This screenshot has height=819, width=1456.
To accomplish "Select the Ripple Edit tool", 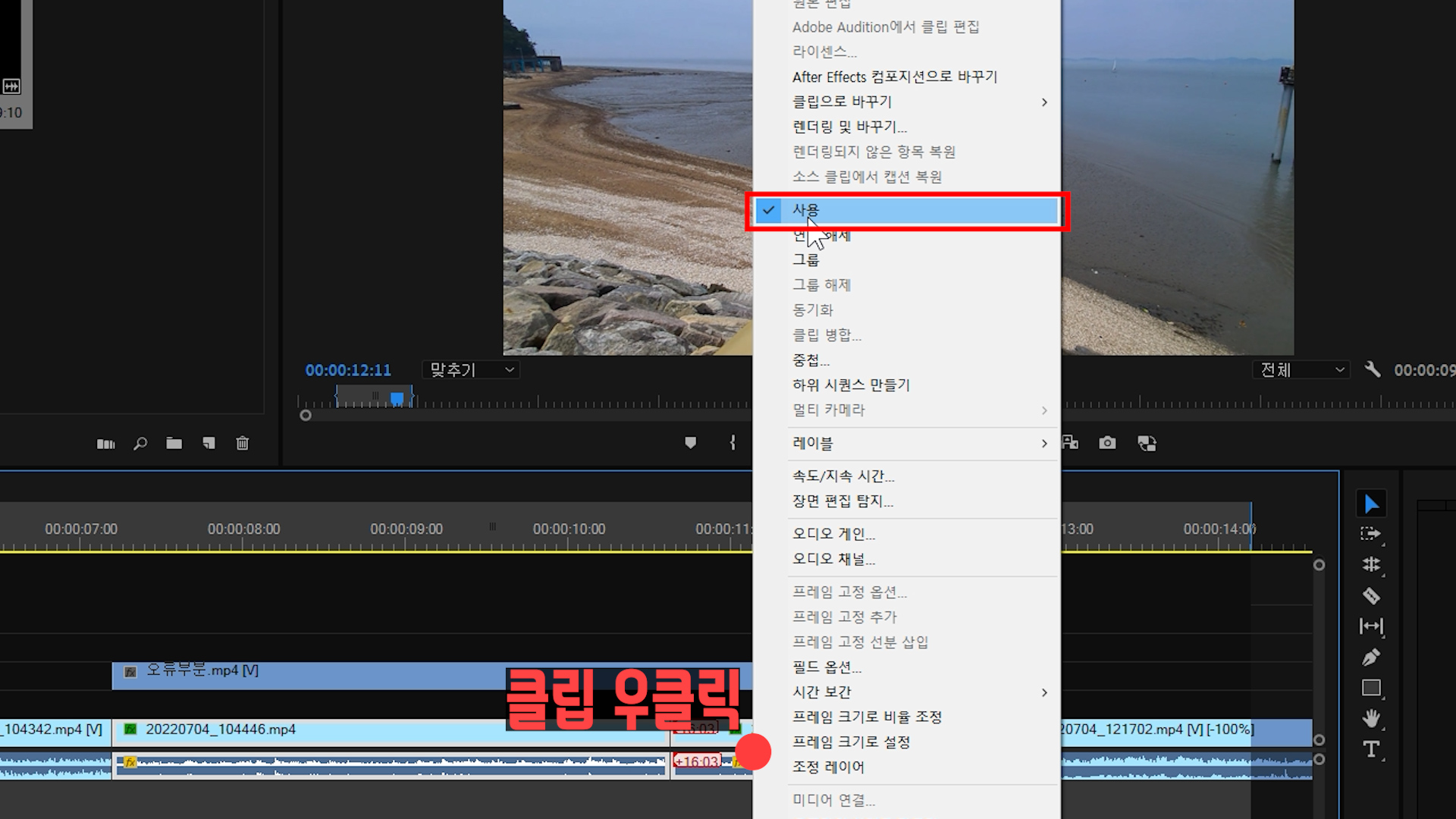I will (x=1370, y=564).
